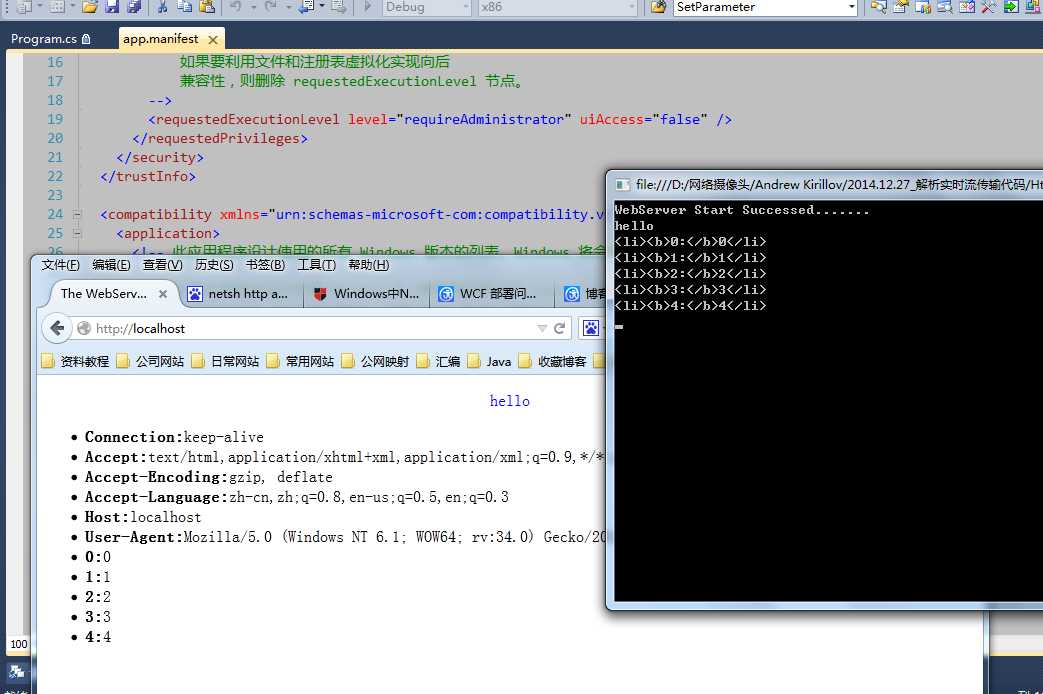Open the 收藏博客 bookmark folder
Screen dimensions: 1043x694
(554, 361)
